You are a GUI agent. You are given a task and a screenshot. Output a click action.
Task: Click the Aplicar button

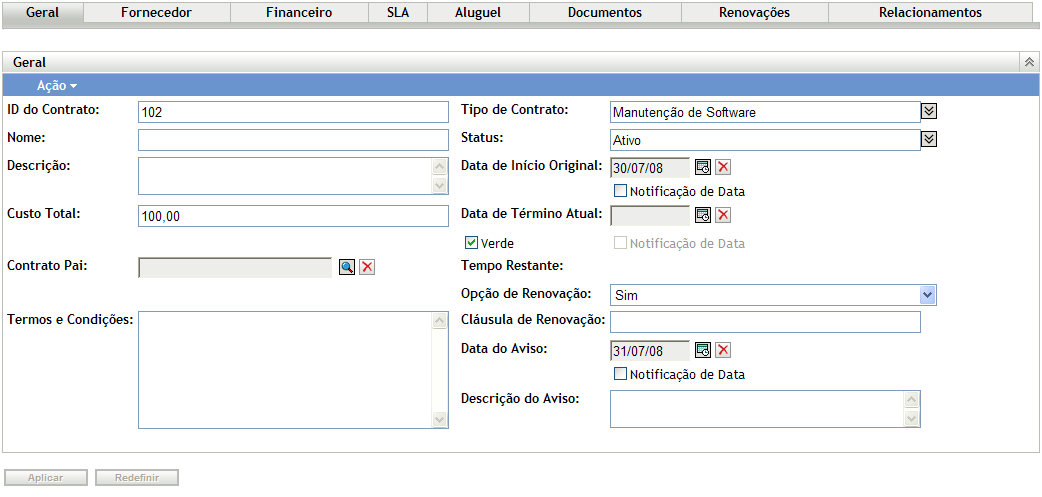pyautogui.click(x=46, y=478)
